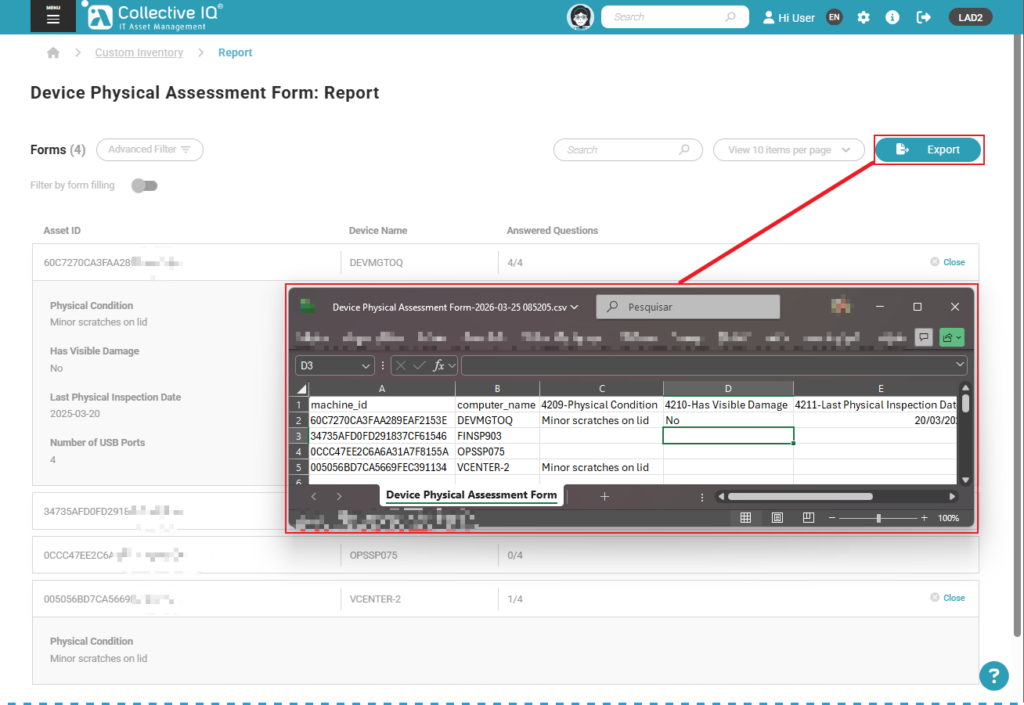The image size is (1024, 705).
Task: Expand the Name Box dropdown showing D3
Action: (x=365, y=366)
